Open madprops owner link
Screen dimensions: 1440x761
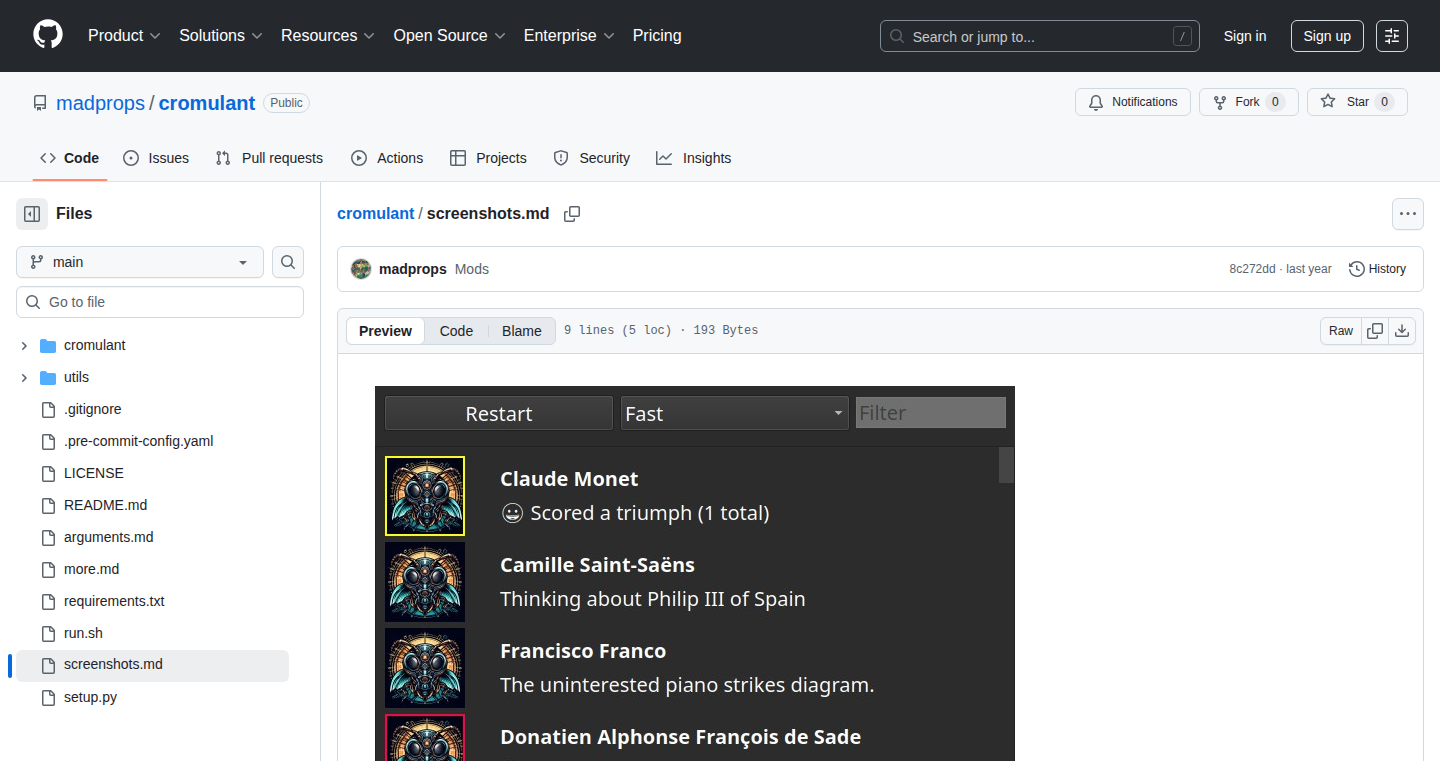click(x=100, y=103)
